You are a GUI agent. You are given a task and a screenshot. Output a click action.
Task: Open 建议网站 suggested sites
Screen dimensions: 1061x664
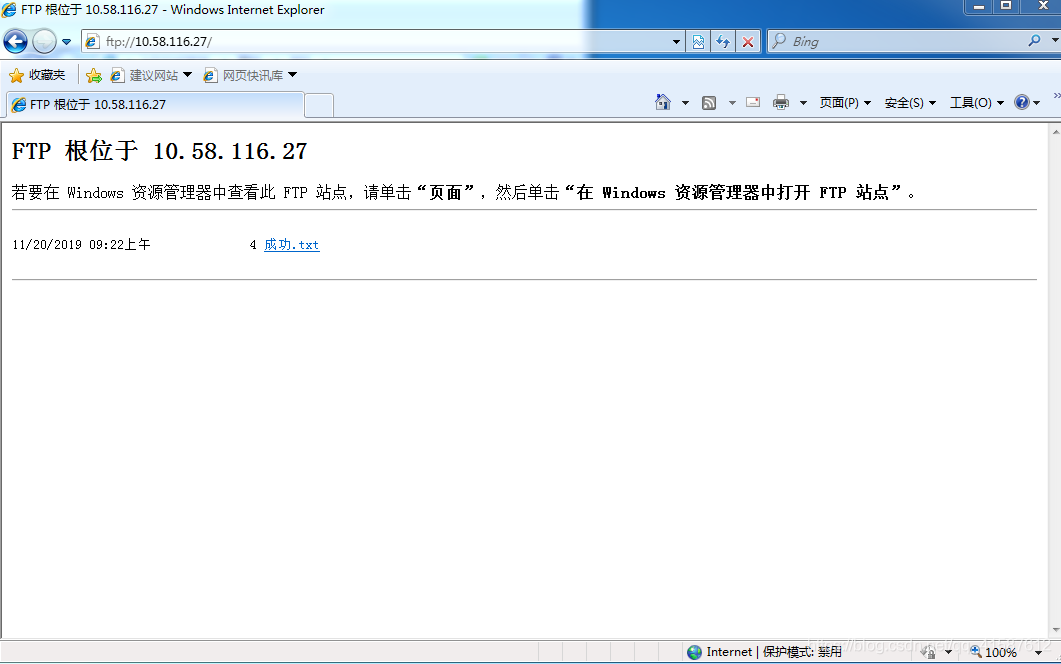pos(151,75)
